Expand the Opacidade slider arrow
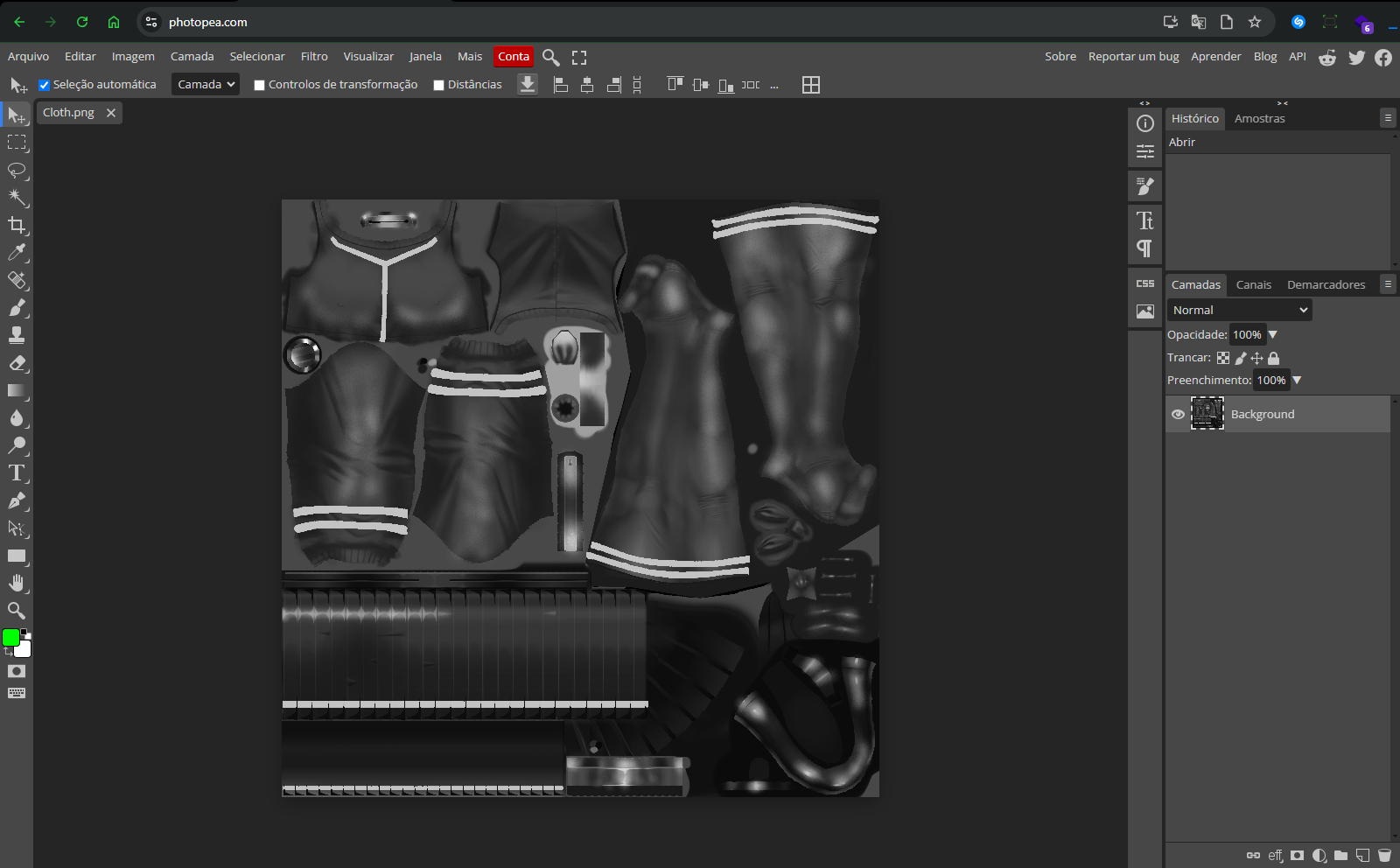The height and width of the screenshot is (868, 1400). pyautogui.click(x=1273, y=335)
